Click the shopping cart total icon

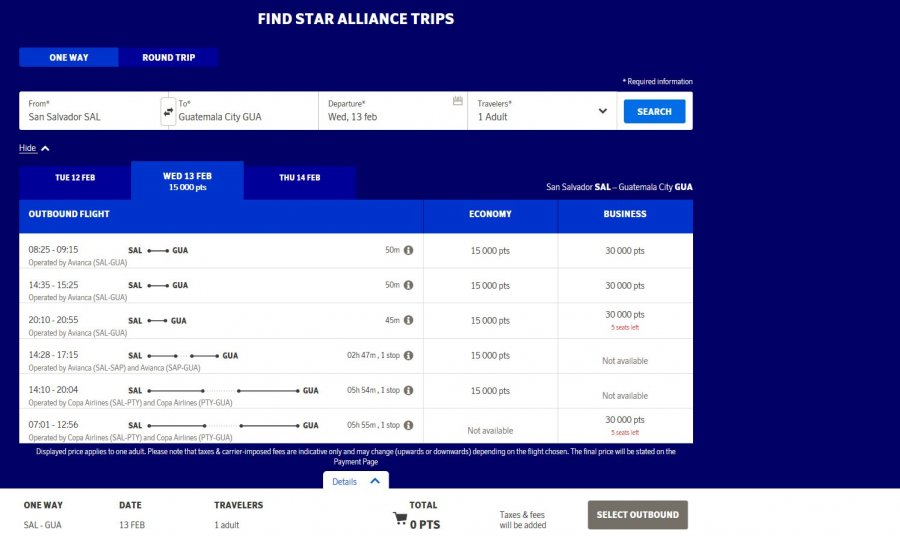[400, 518]
